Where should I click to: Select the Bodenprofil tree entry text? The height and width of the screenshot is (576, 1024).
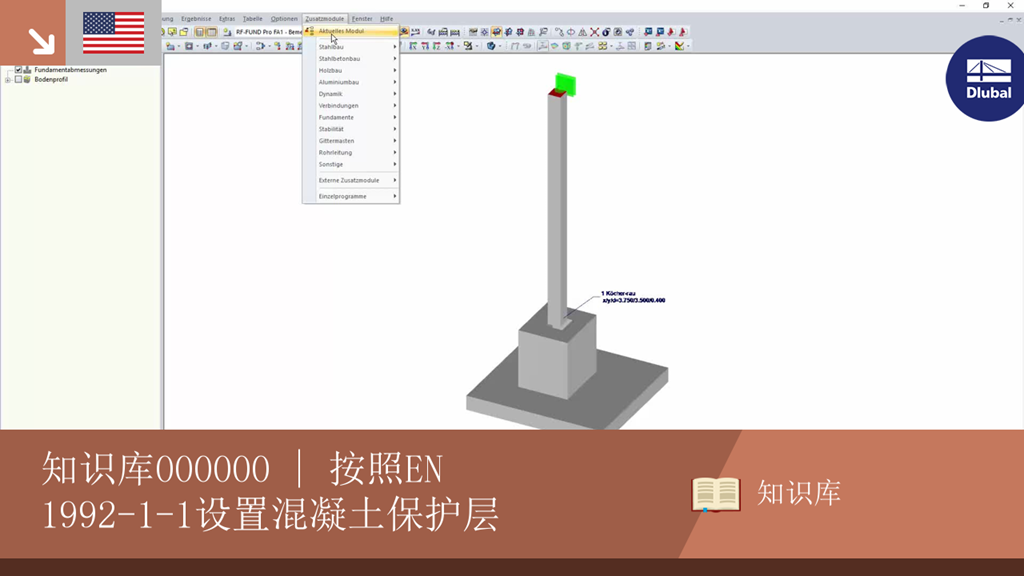click(x=51, y=79)
